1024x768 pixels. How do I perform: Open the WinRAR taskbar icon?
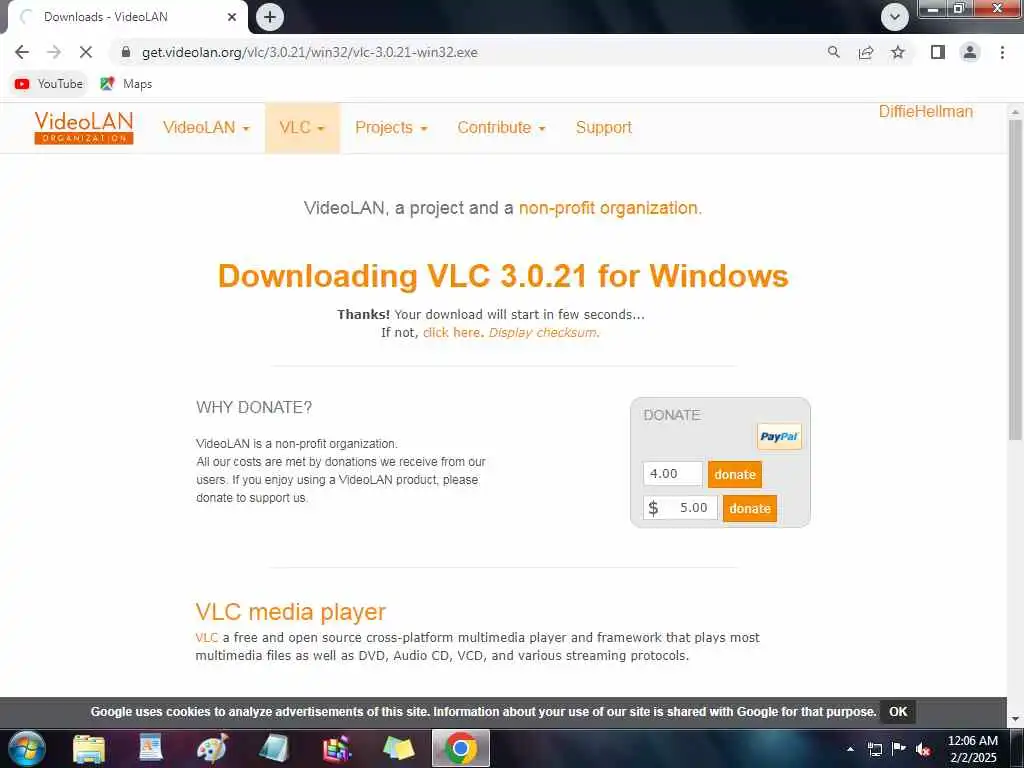[336, 748]
